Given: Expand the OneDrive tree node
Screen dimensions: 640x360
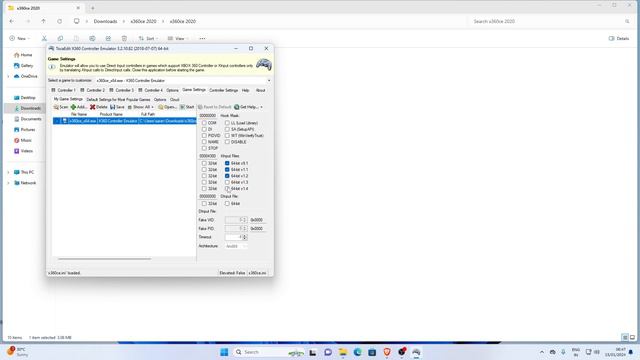Looking at the screenshot, I should point(8,76).
